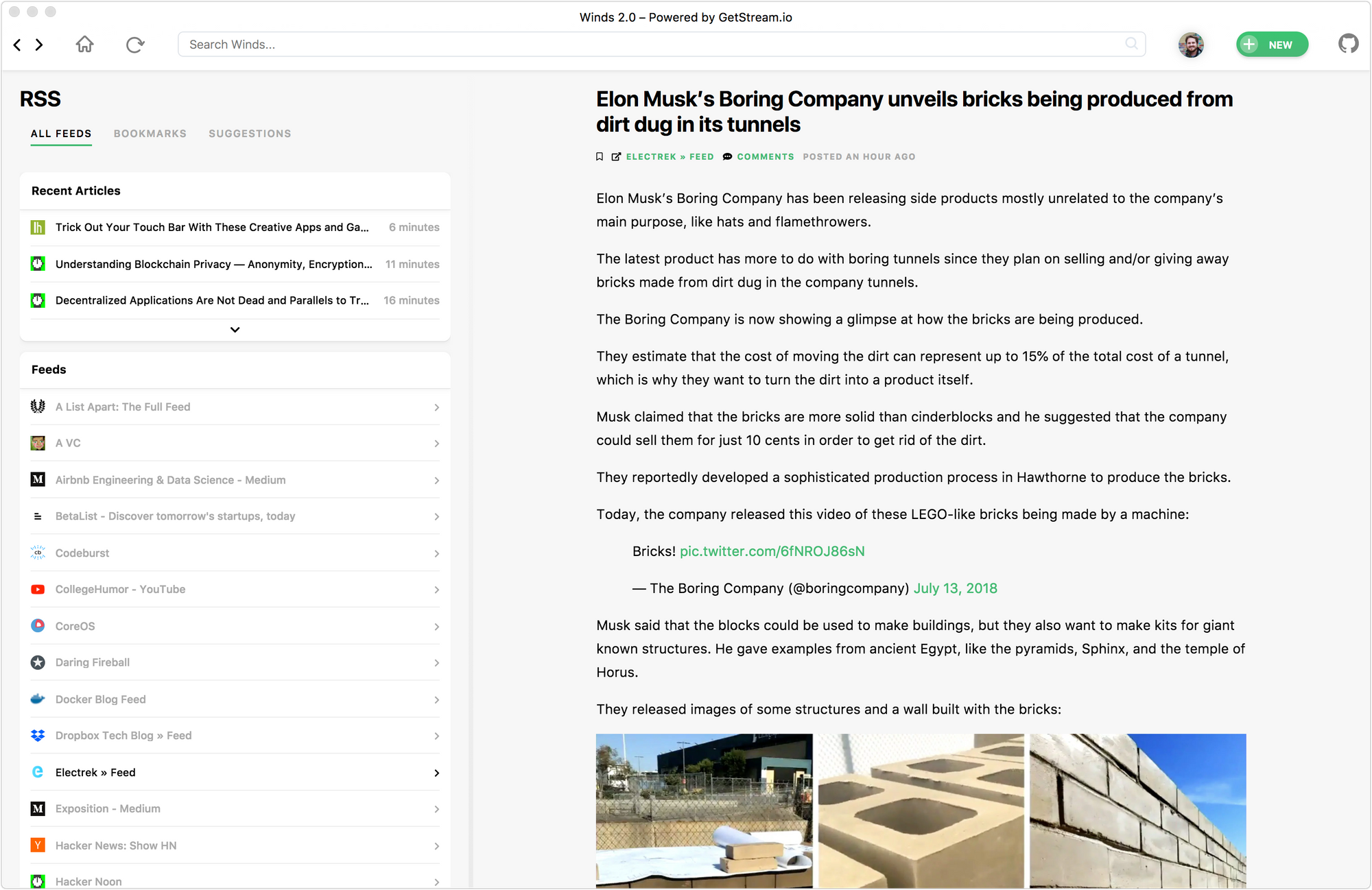1372x890 pixels.
Task: Open the pic.twitter.com/6fNROJ86sN link
Action: point(771,551)
